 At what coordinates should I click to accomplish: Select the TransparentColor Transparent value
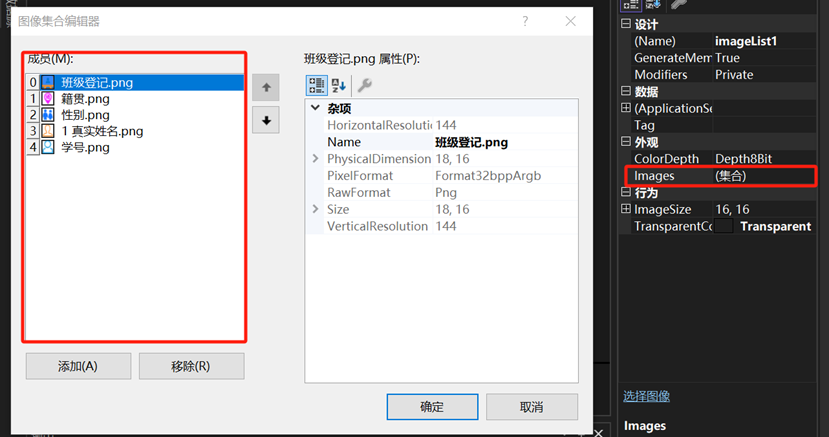pos(776,226)
